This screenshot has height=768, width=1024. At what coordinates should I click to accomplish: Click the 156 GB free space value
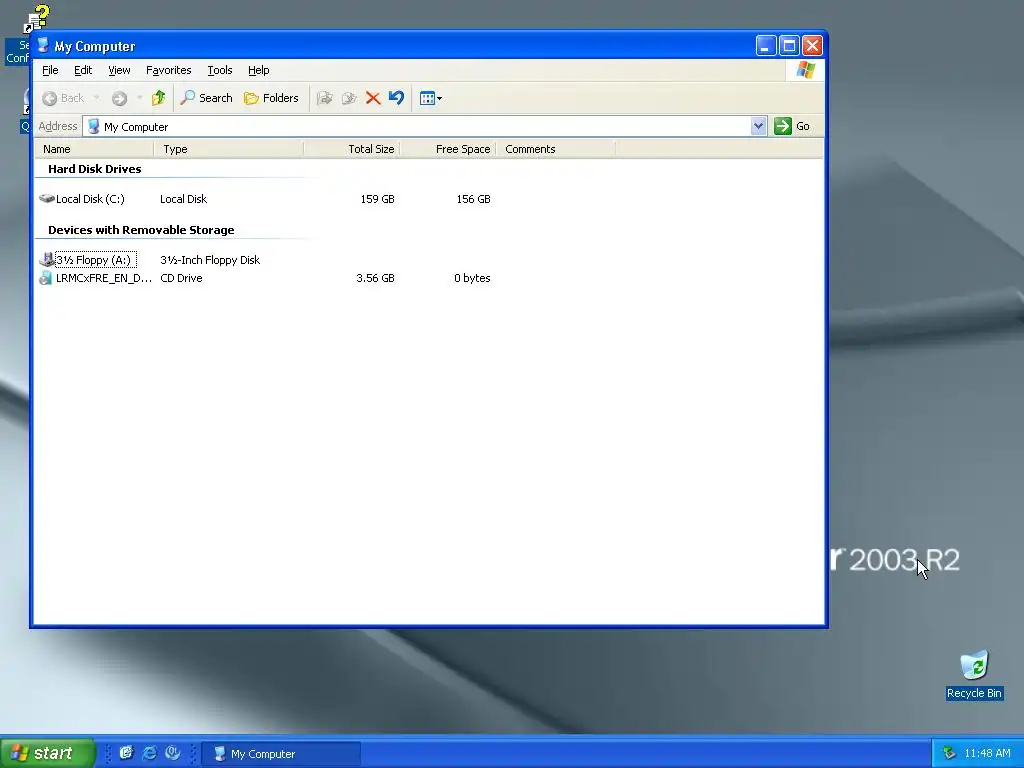click(x=473, y=199)
